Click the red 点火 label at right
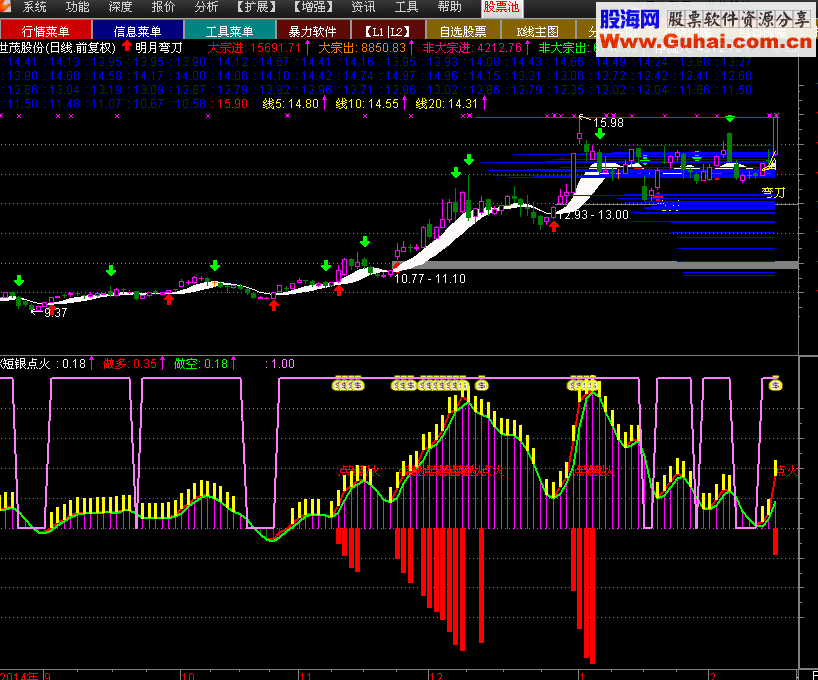 click(787, 471)
